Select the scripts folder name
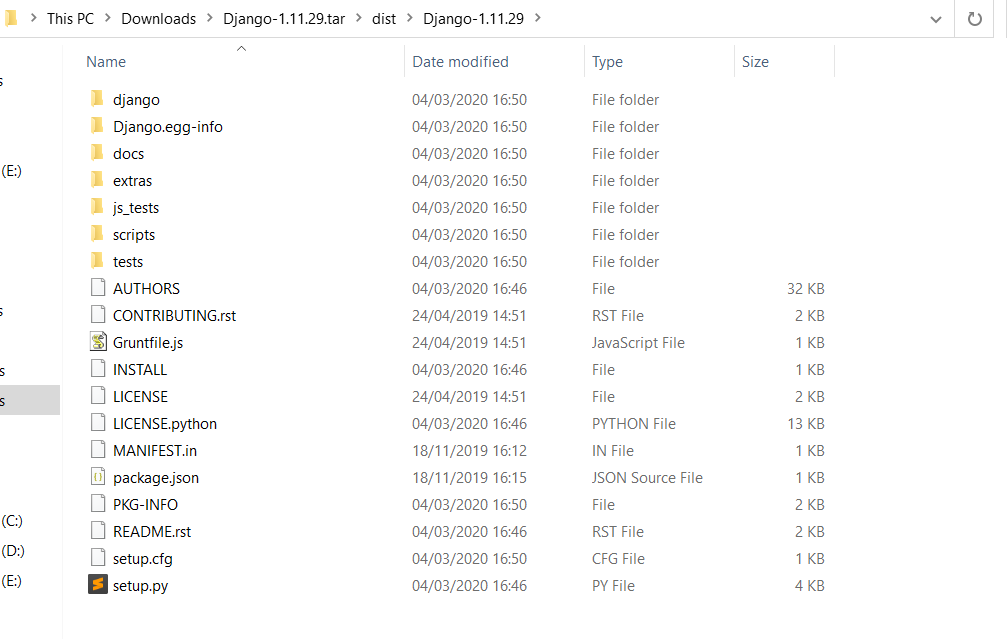 pos(134,234)
